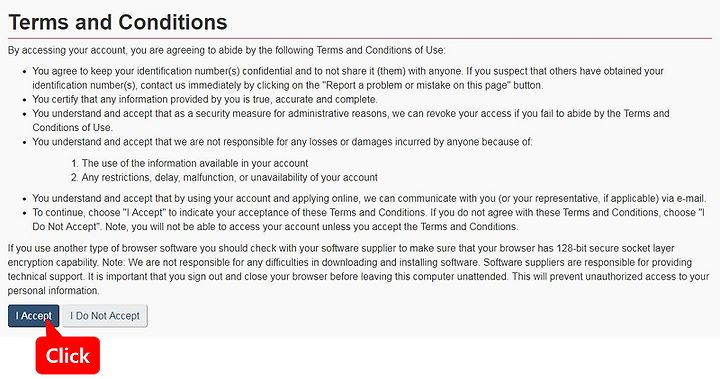Image resolution: width=720 pixels, height=379 pixels.
Task: Click the line about accessing your account unless you accept
Action: click(275, 227)
